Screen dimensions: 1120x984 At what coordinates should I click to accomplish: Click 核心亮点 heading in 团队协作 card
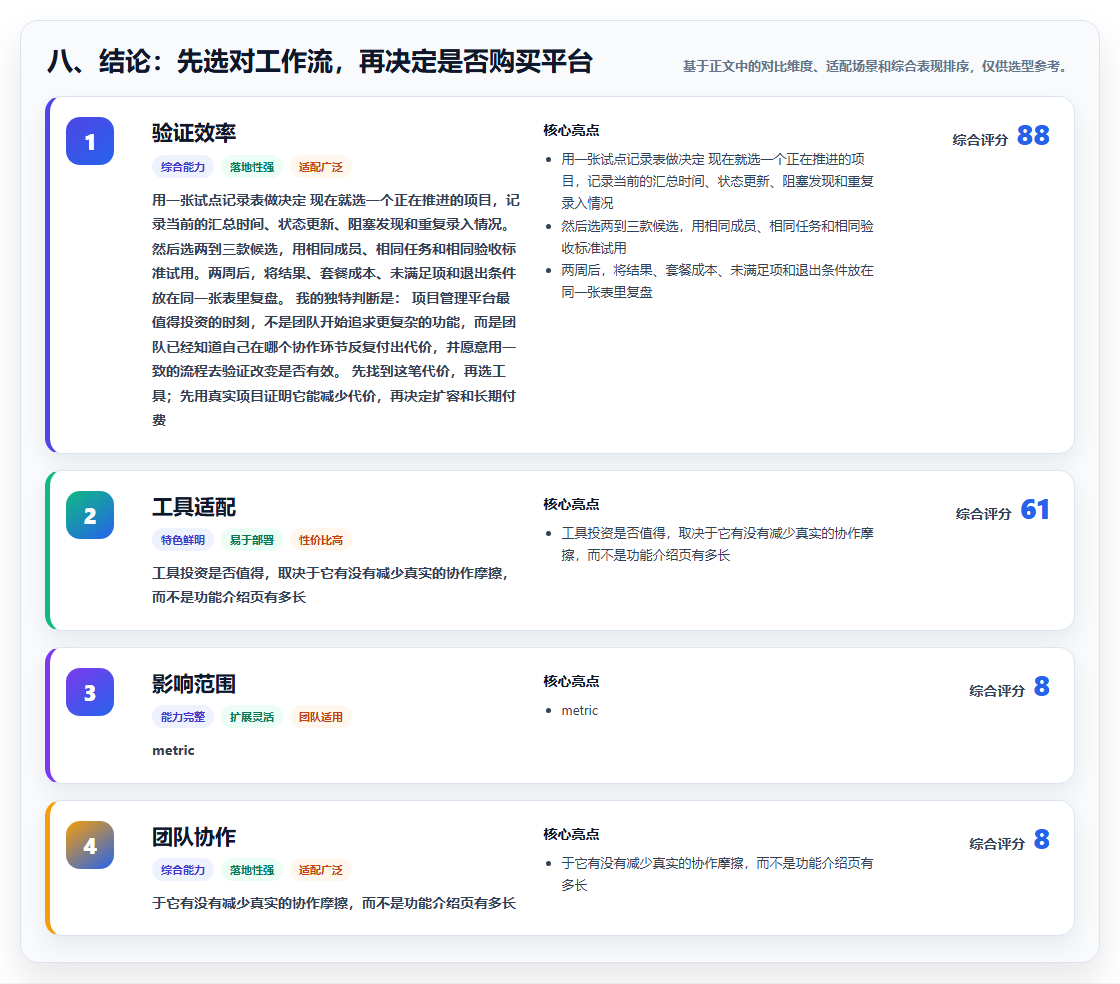click(571, 834)
